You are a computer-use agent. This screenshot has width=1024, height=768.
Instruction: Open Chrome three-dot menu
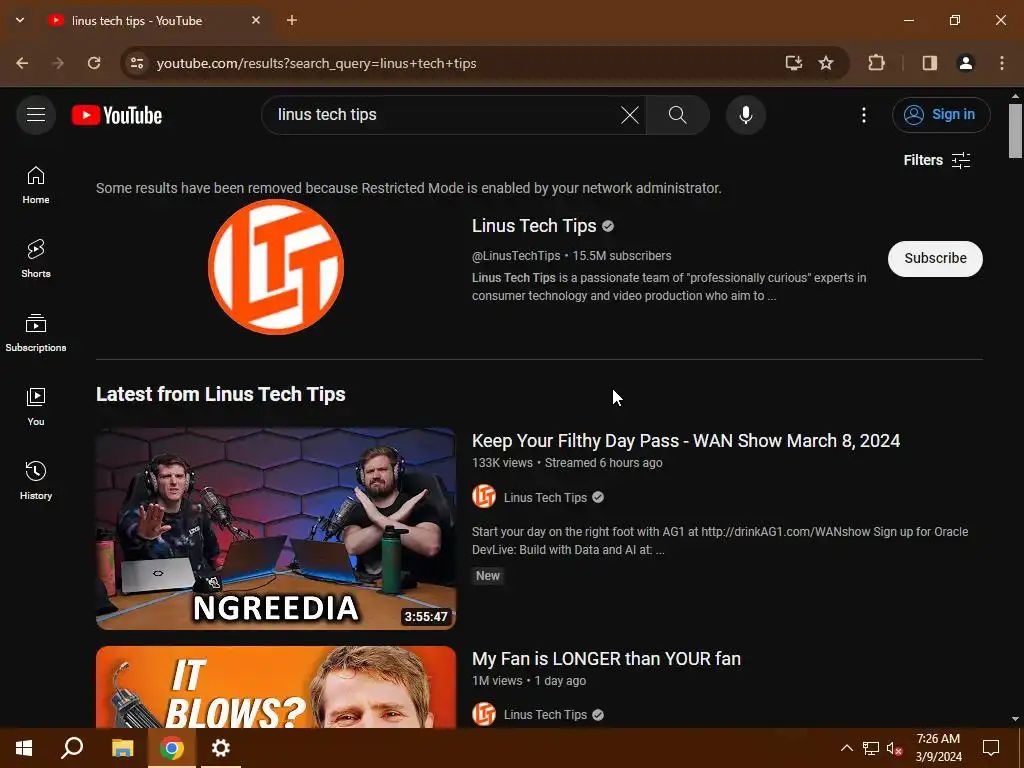pyautogui.click(x=1002, y=63)
